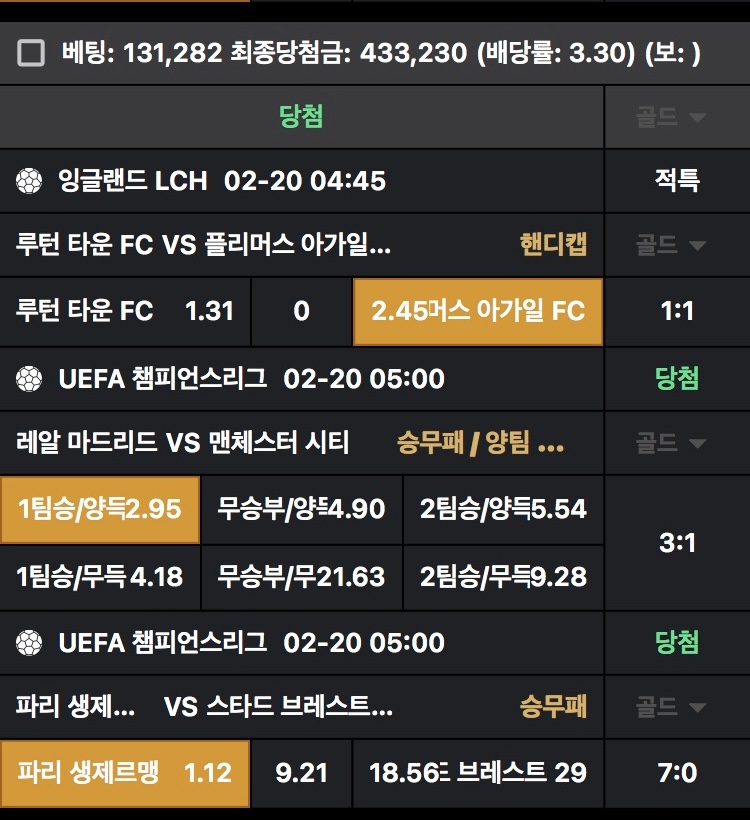Pick 1팀승/무득 4.18 option

100,576
